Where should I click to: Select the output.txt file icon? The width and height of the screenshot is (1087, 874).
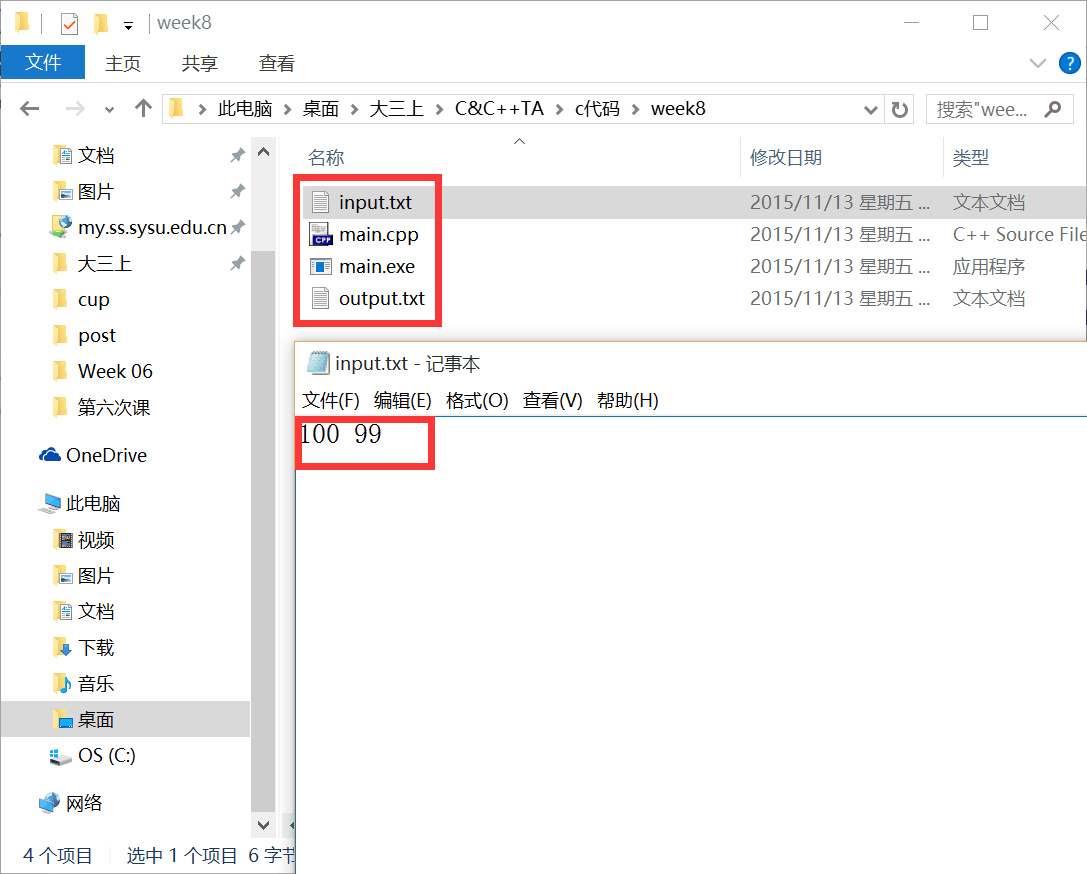point(320,298)
